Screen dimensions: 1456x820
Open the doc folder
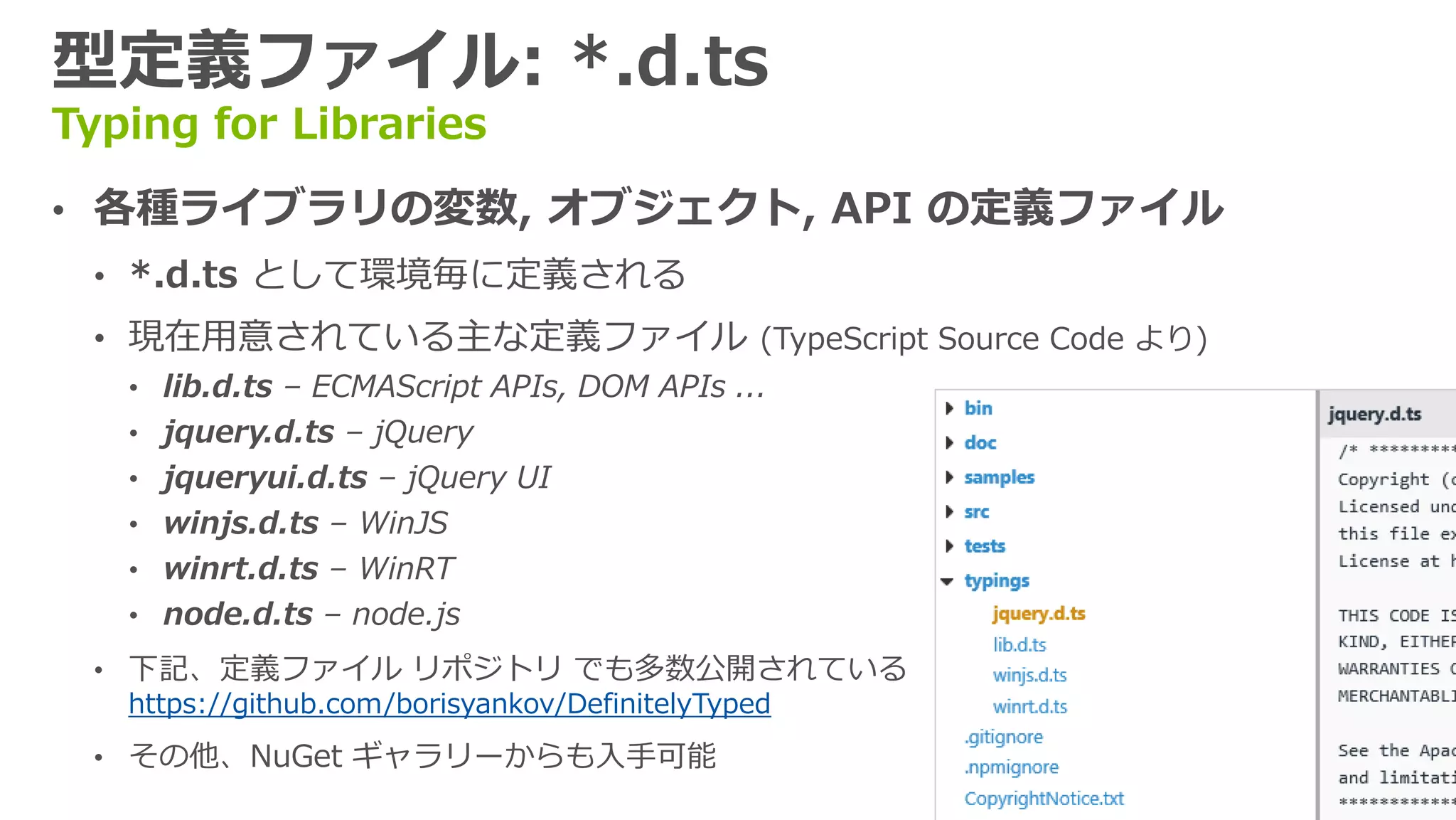(980, 442)
